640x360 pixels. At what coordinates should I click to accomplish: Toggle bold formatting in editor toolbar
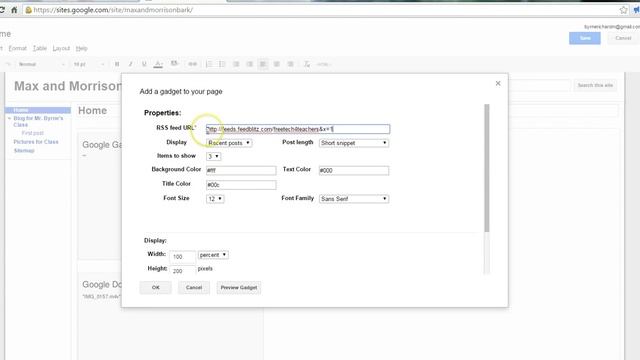click(117, 64)
